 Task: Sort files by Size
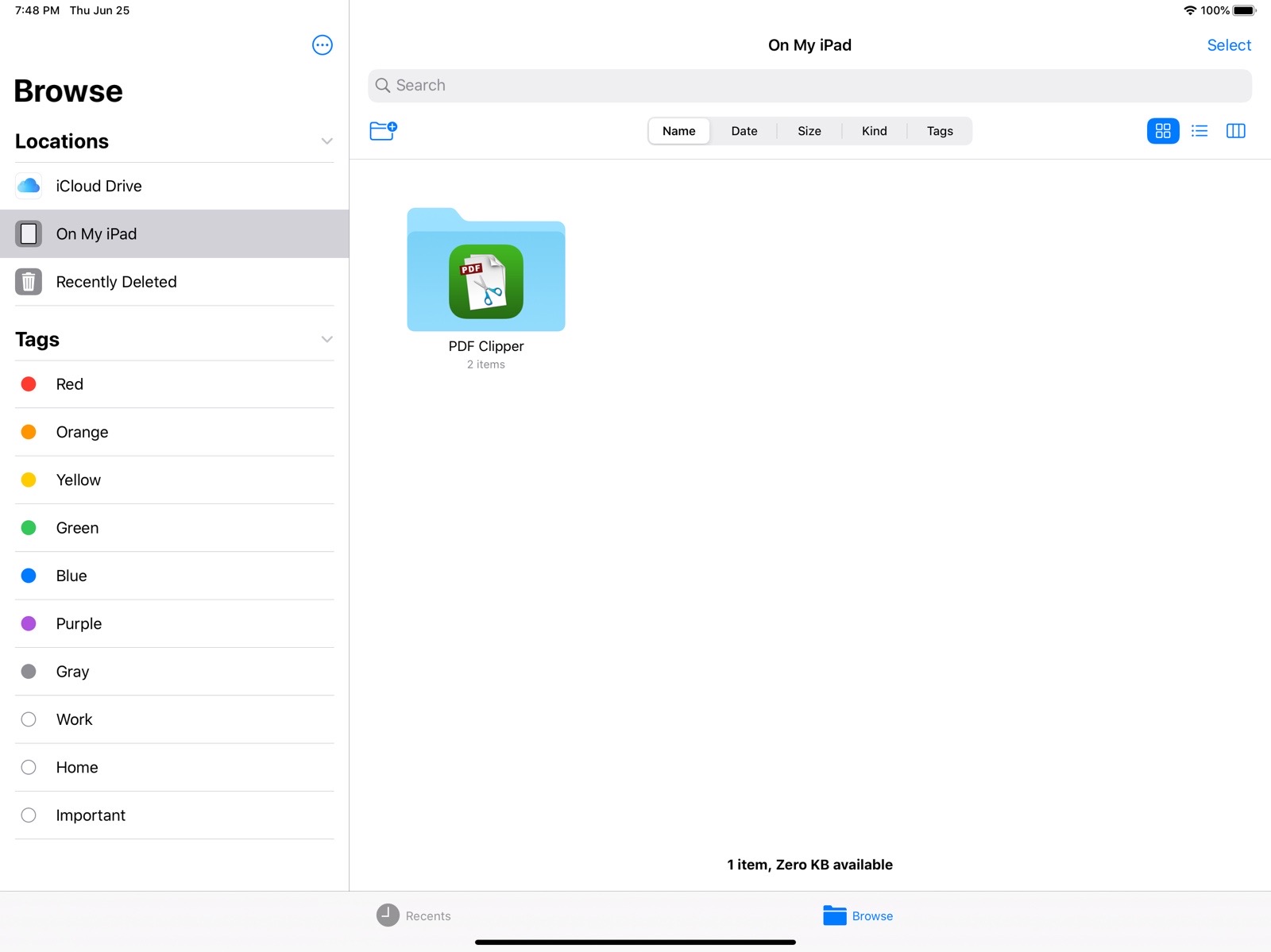809,131
